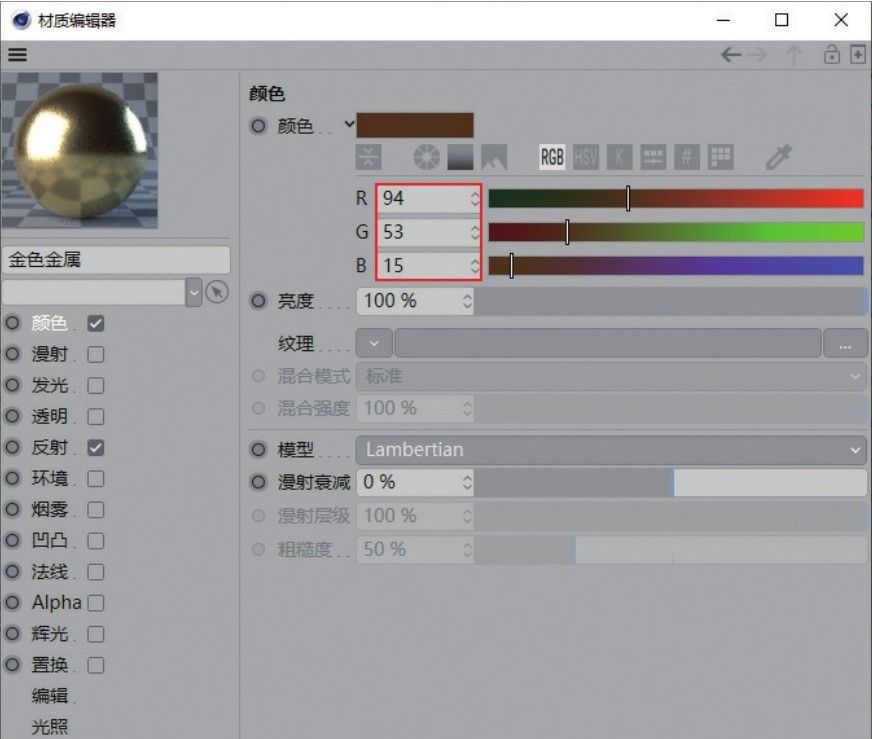872x739 pixels.
Task: Enable the 凹凸 channel checkbox
Action: [x=96, y=540]
